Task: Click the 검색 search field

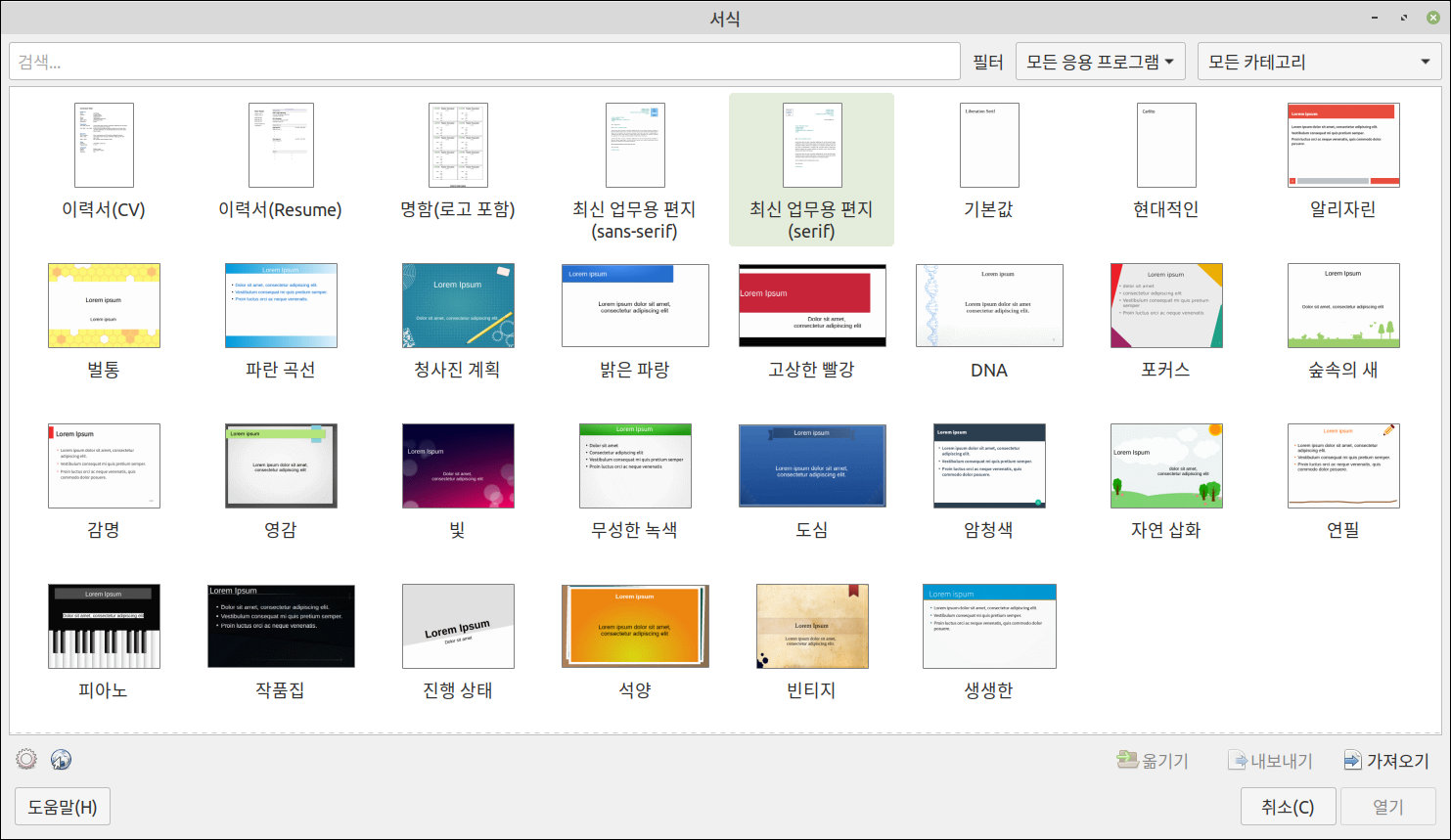Action: [484, 62]
